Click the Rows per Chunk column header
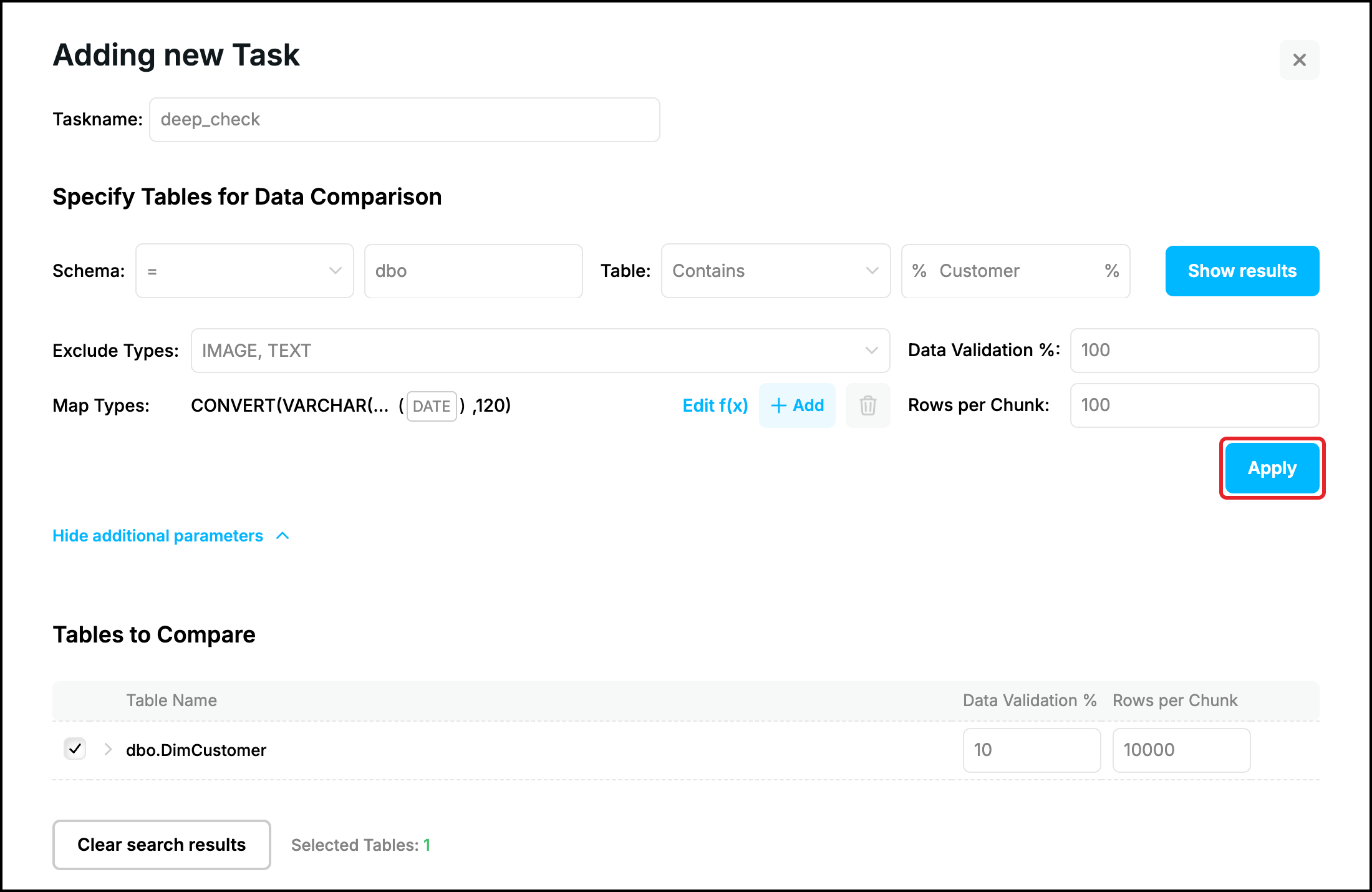The height and width of the screenshot is (892, 1372). [x=1175, y=700]
